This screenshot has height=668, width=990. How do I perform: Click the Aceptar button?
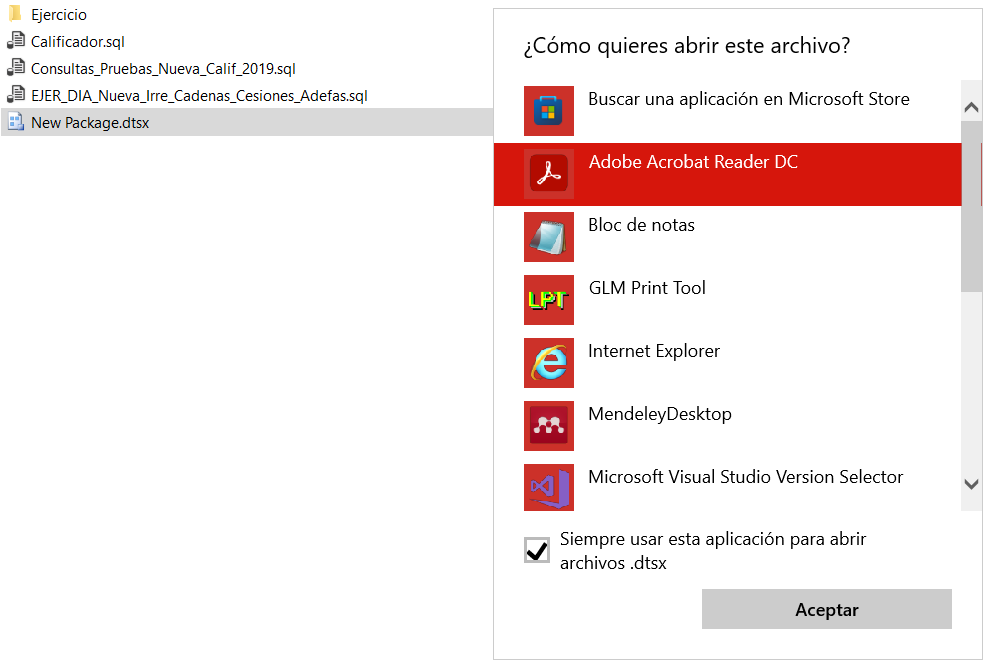pos(826,609)
